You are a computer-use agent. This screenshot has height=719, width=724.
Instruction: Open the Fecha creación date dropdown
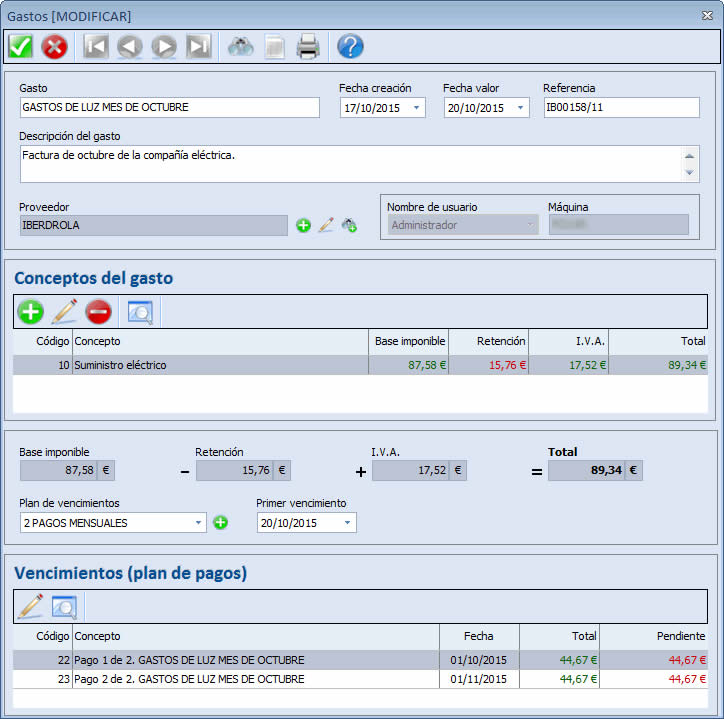click(416, 108)
